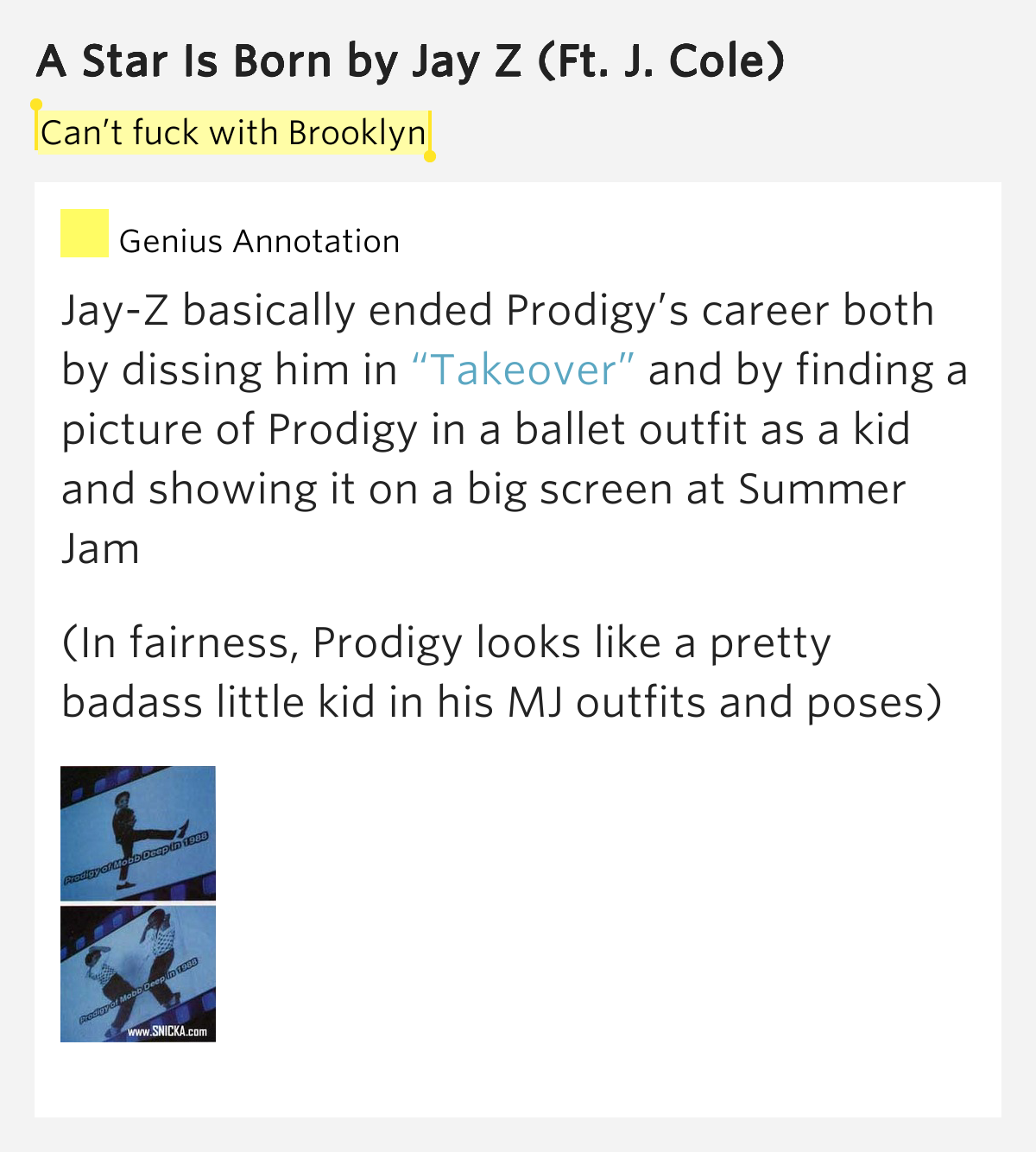This screenshot has width=1036, height=1152.
Task: Click the word "Brooklyn" in the highlighted lyric
Action: [357, 133]
